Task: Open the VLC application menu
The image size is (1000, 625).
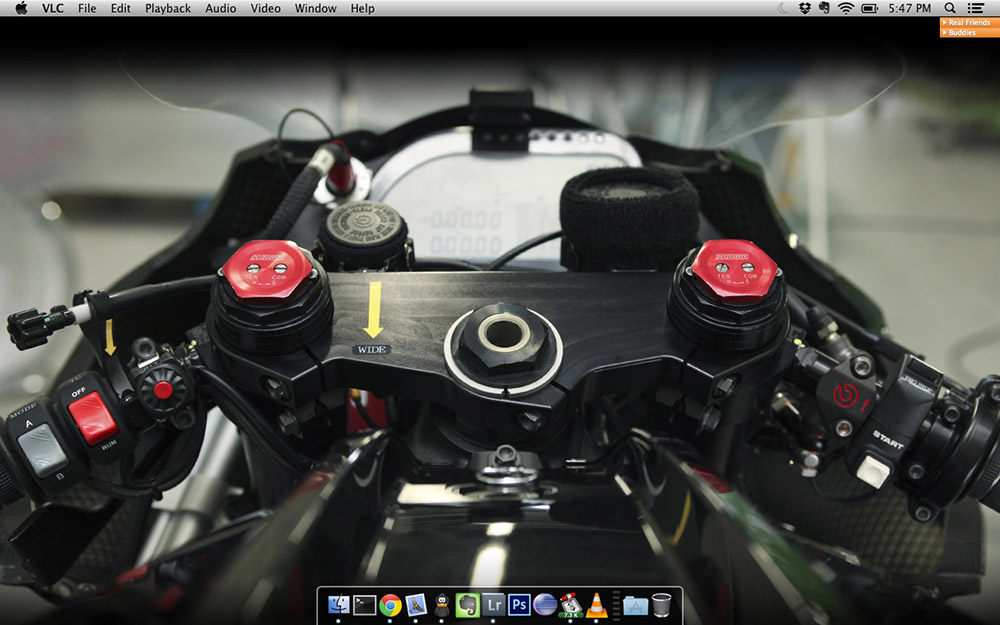Action: pyautogui.click(x=52, y=8)
